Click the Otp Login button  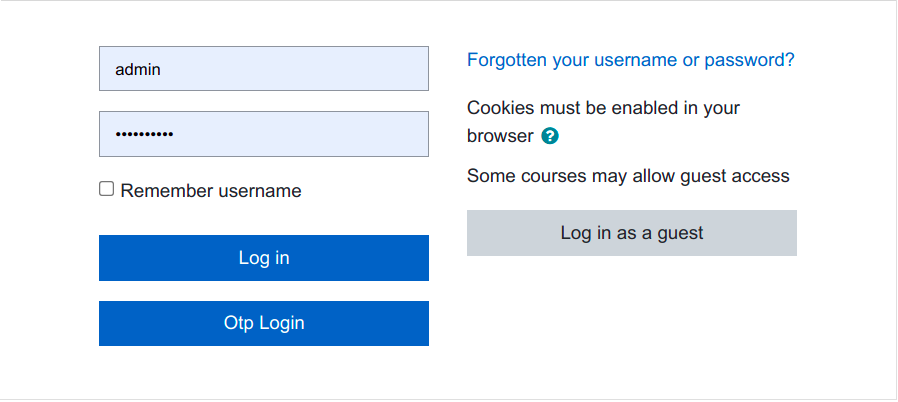(264, 323)
